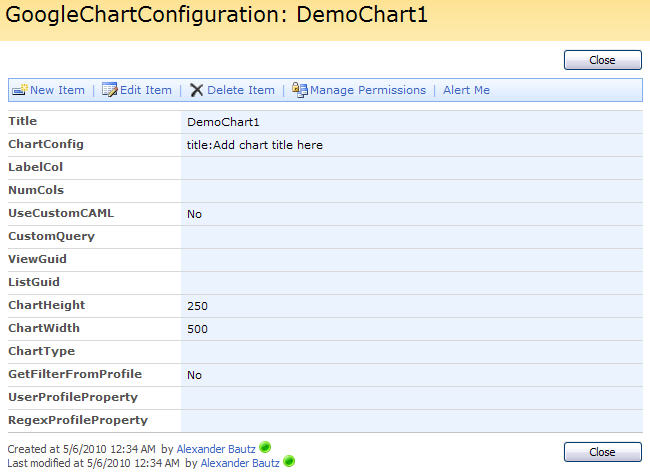Click the New Item icon in toolbar

(19, 90)
